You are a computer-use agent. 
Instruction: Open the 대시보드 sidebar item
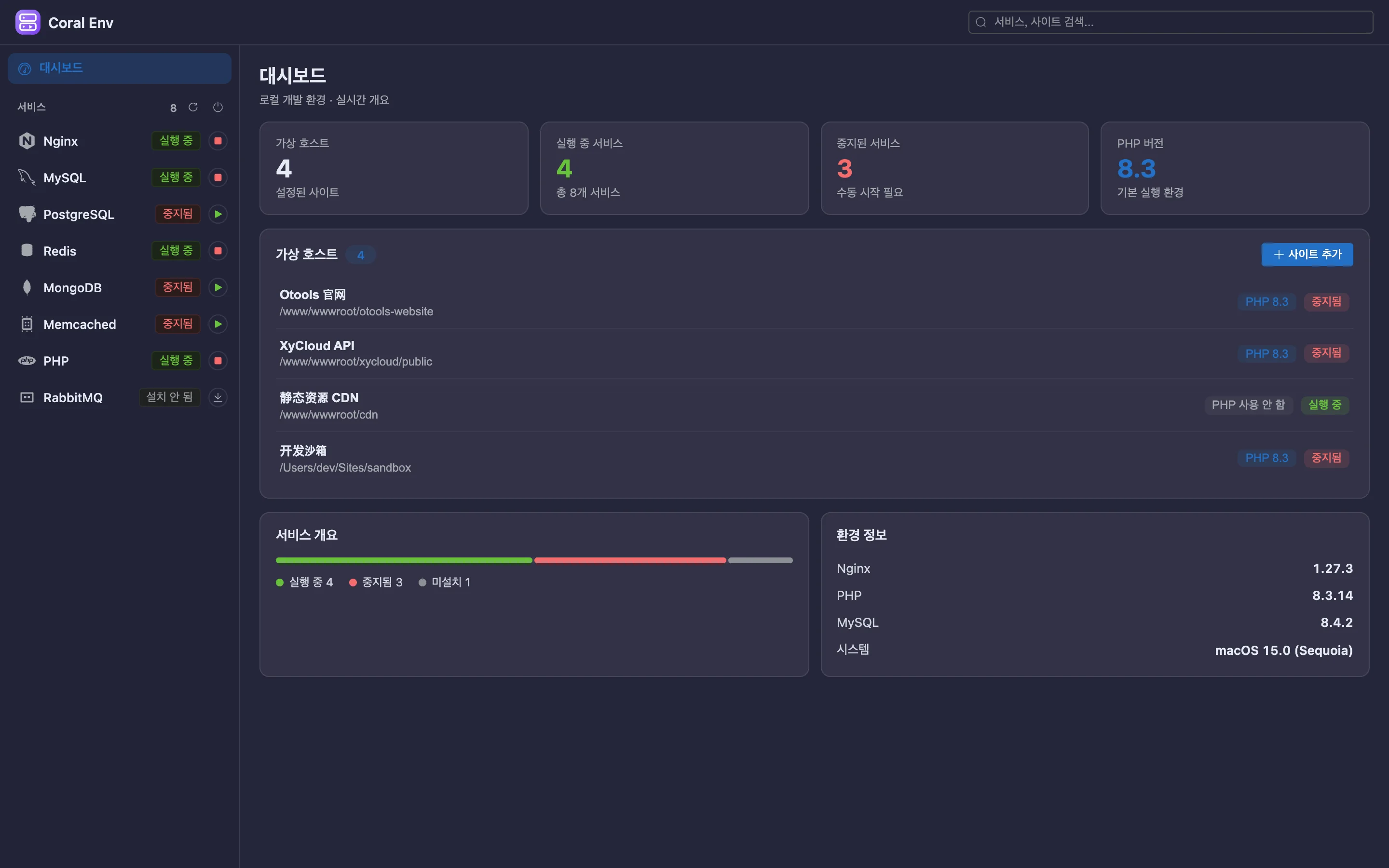point(120,68)
